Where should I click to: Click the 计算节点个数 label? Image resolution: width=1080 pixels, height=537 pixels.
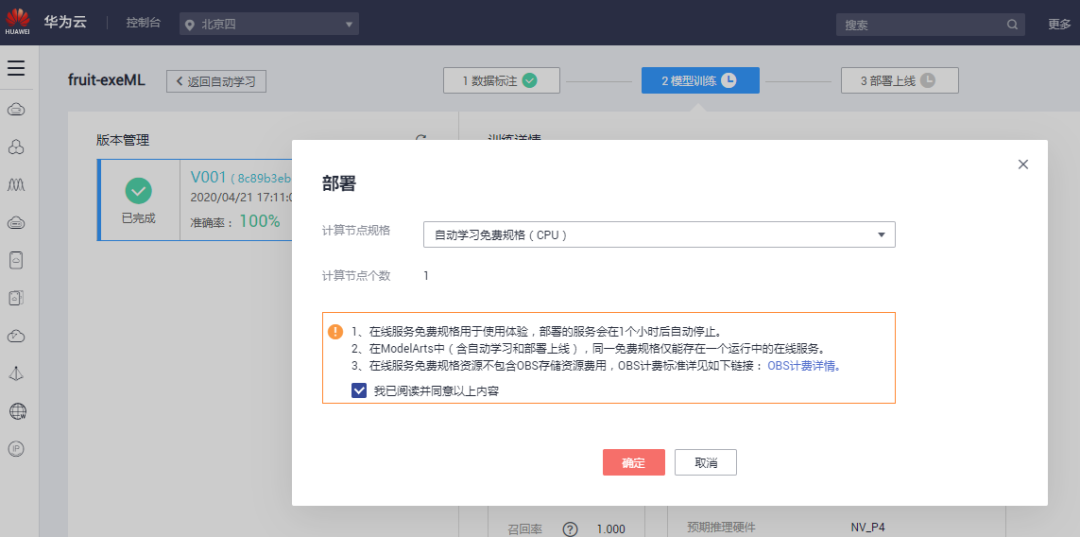356,275
